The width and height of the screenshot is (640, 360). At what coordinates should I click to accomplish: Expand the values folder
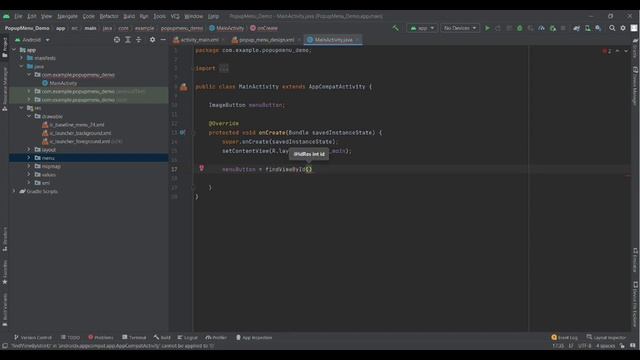(x=29, y=174)
